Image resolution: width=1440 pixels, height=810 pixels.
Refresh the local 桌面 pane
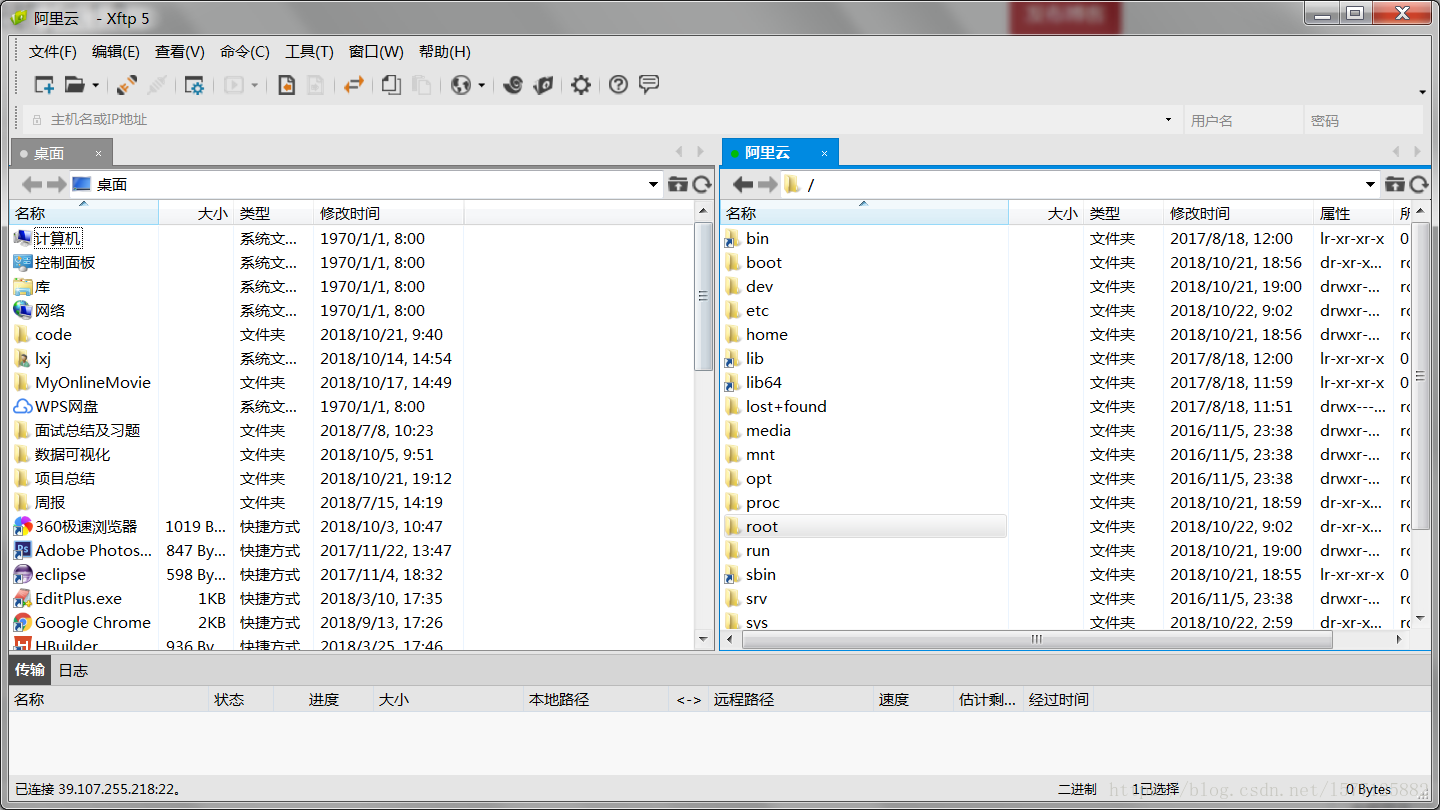point(702,184)
